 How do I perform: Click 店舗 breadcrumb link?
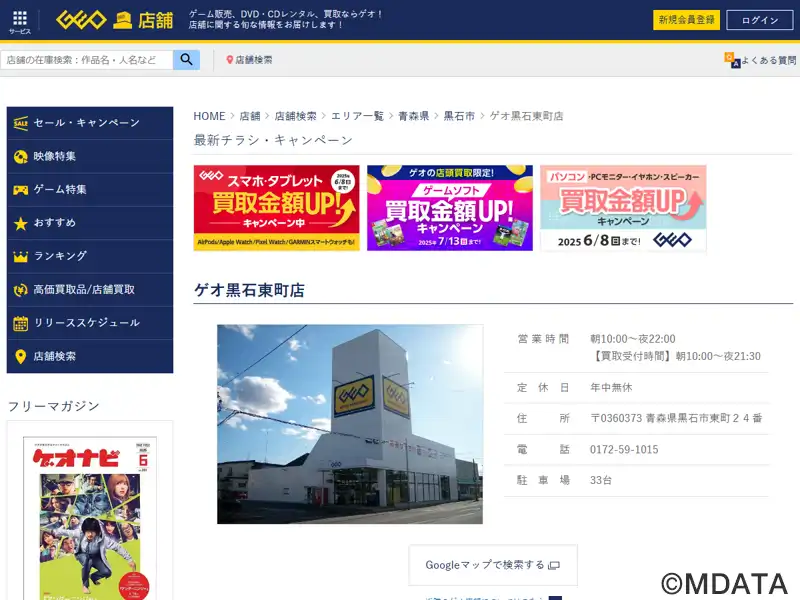[x=250, y=116]
